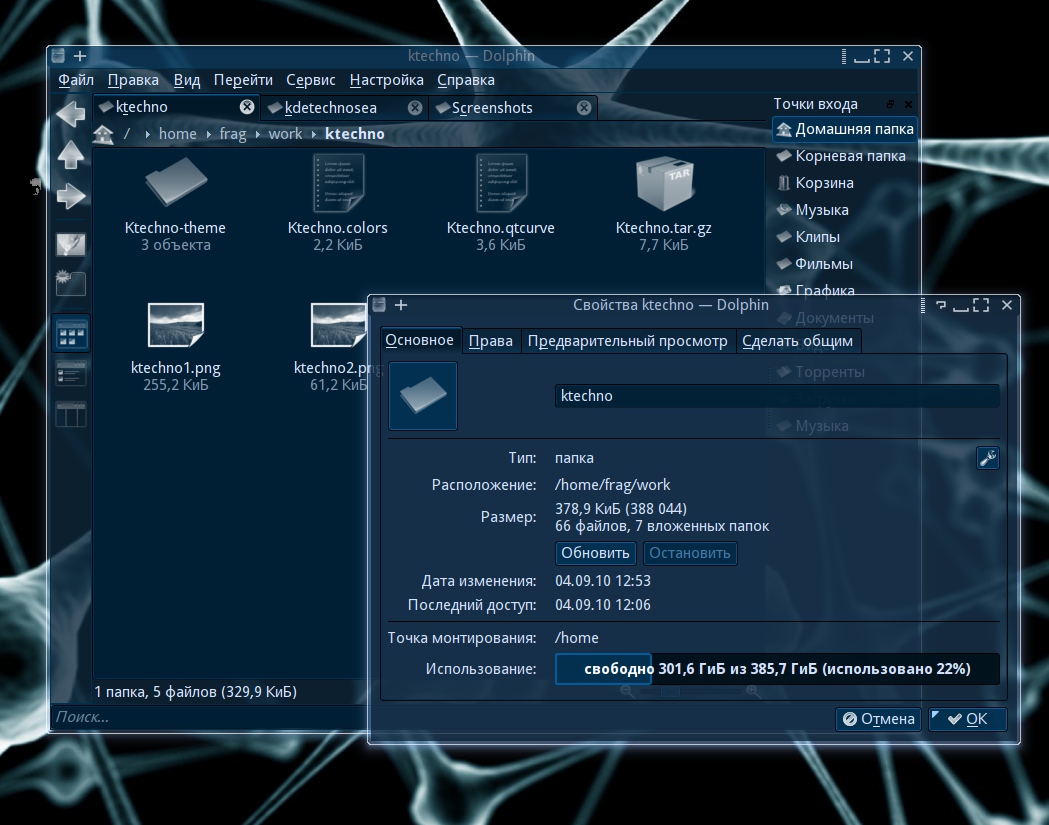Click the Отмена button

878,719
